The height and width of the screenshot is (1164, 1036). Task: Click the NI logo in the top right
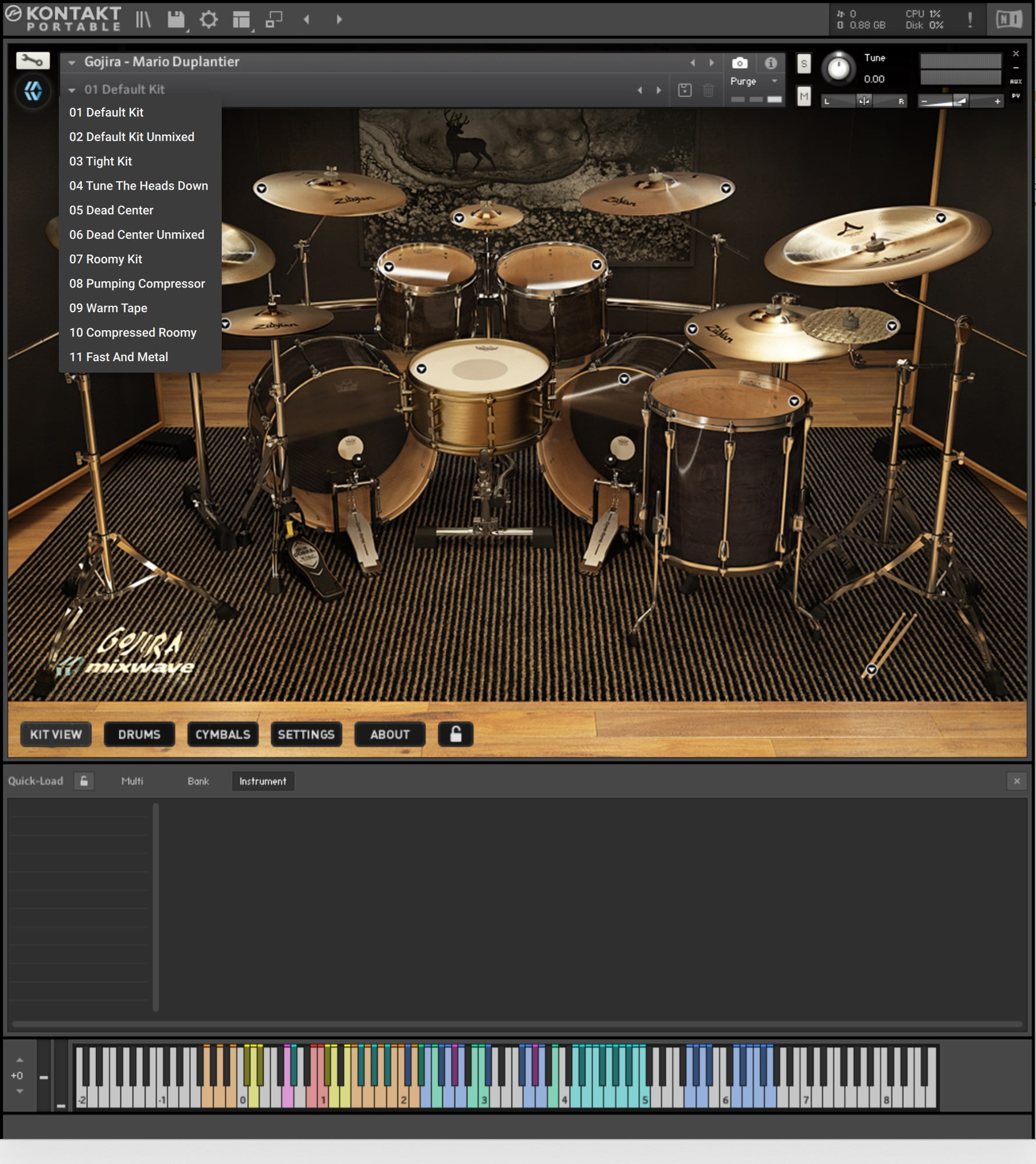pyautogui.click(x=1009, y=20)
